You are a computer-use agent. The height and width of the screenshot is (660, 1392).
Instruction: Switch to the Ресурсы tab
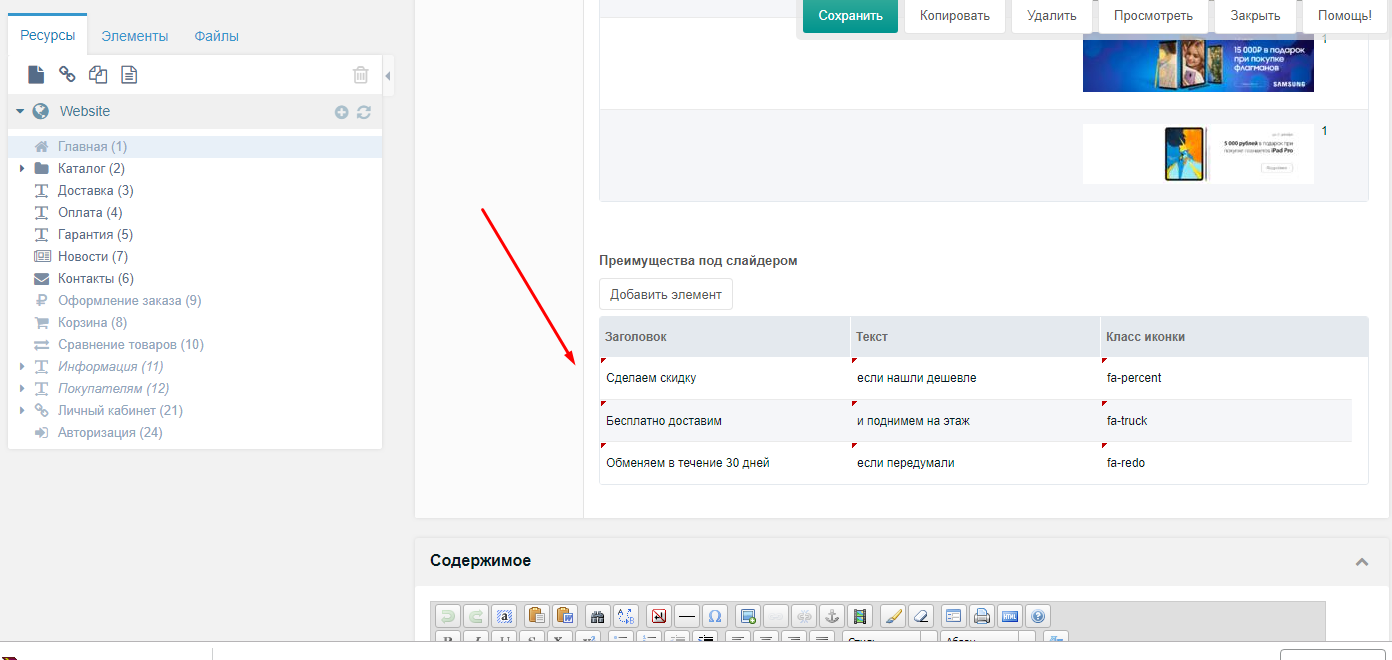point(47,35)
